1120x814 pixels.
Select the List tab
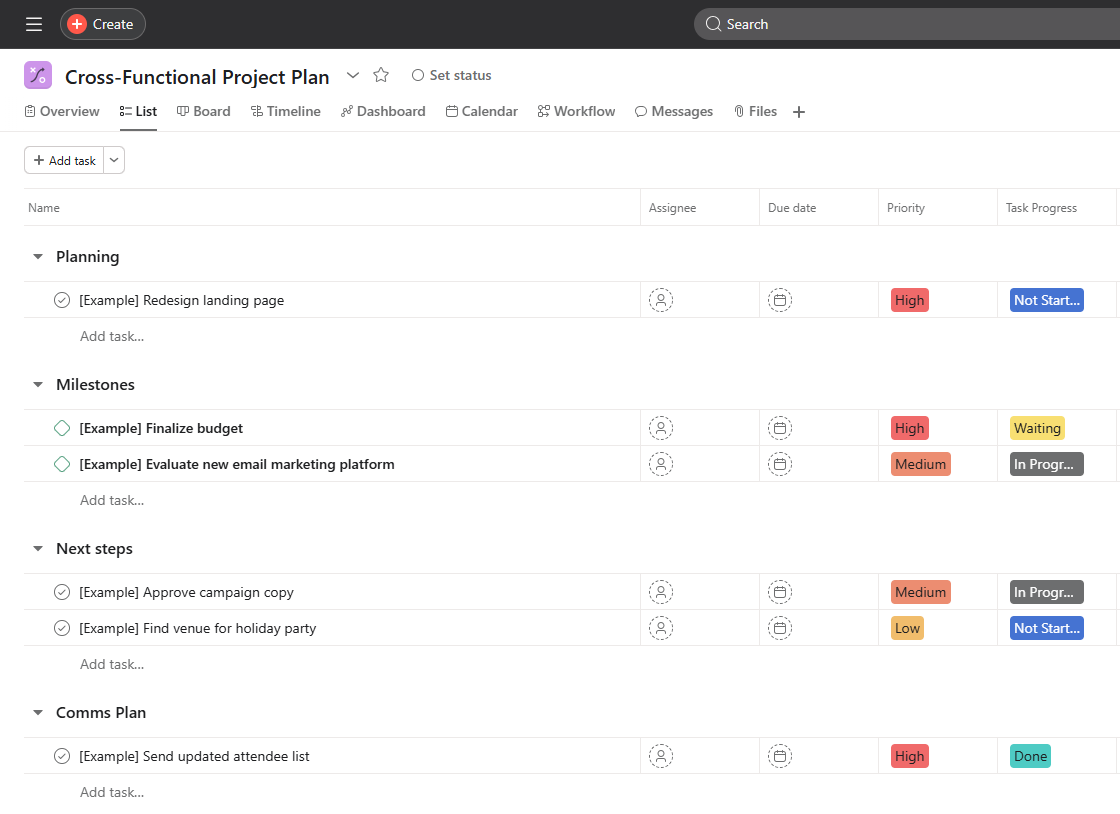[139, 111]
